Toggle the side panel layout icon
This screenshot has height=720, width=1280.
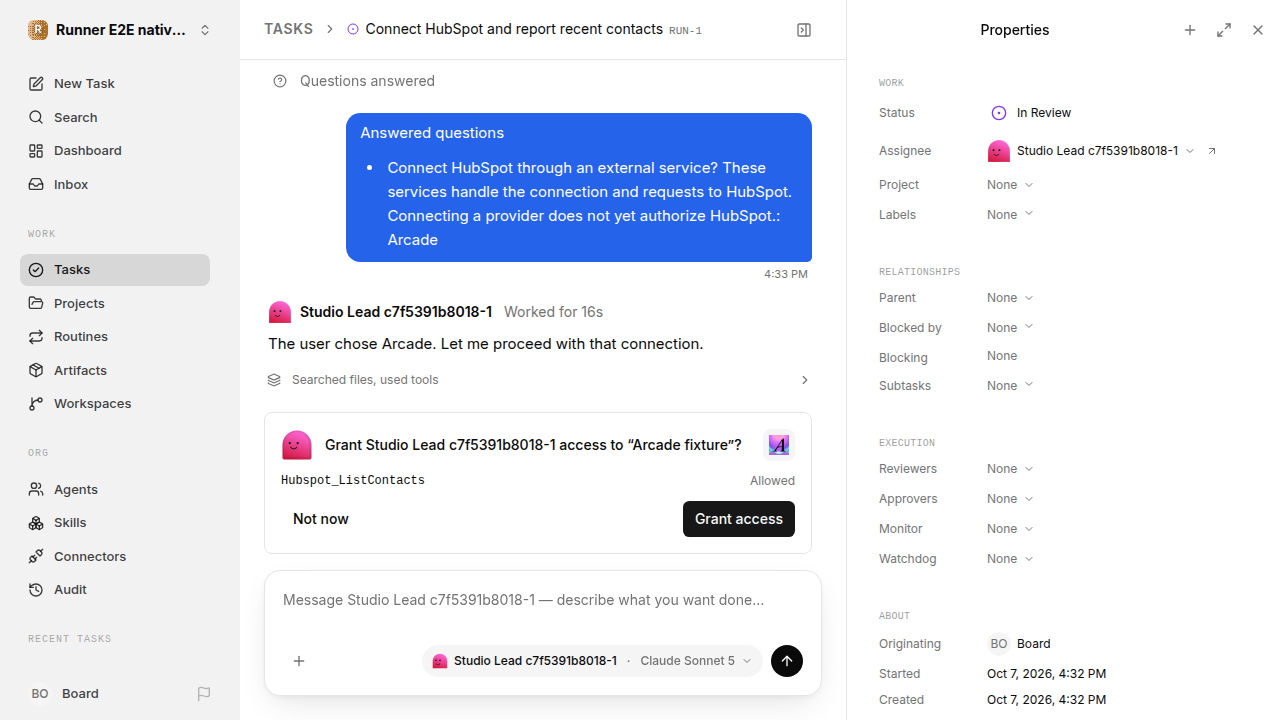click(x=804, y=30)
